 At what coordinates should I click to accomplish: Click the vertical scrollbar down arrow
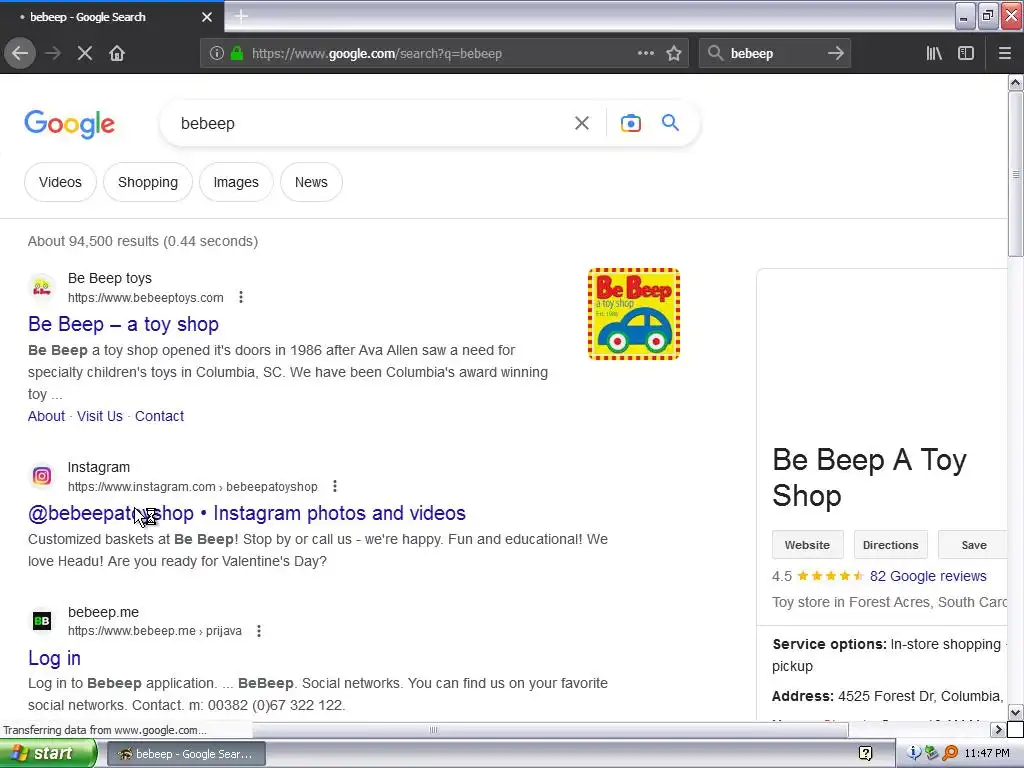(1015, 712)
